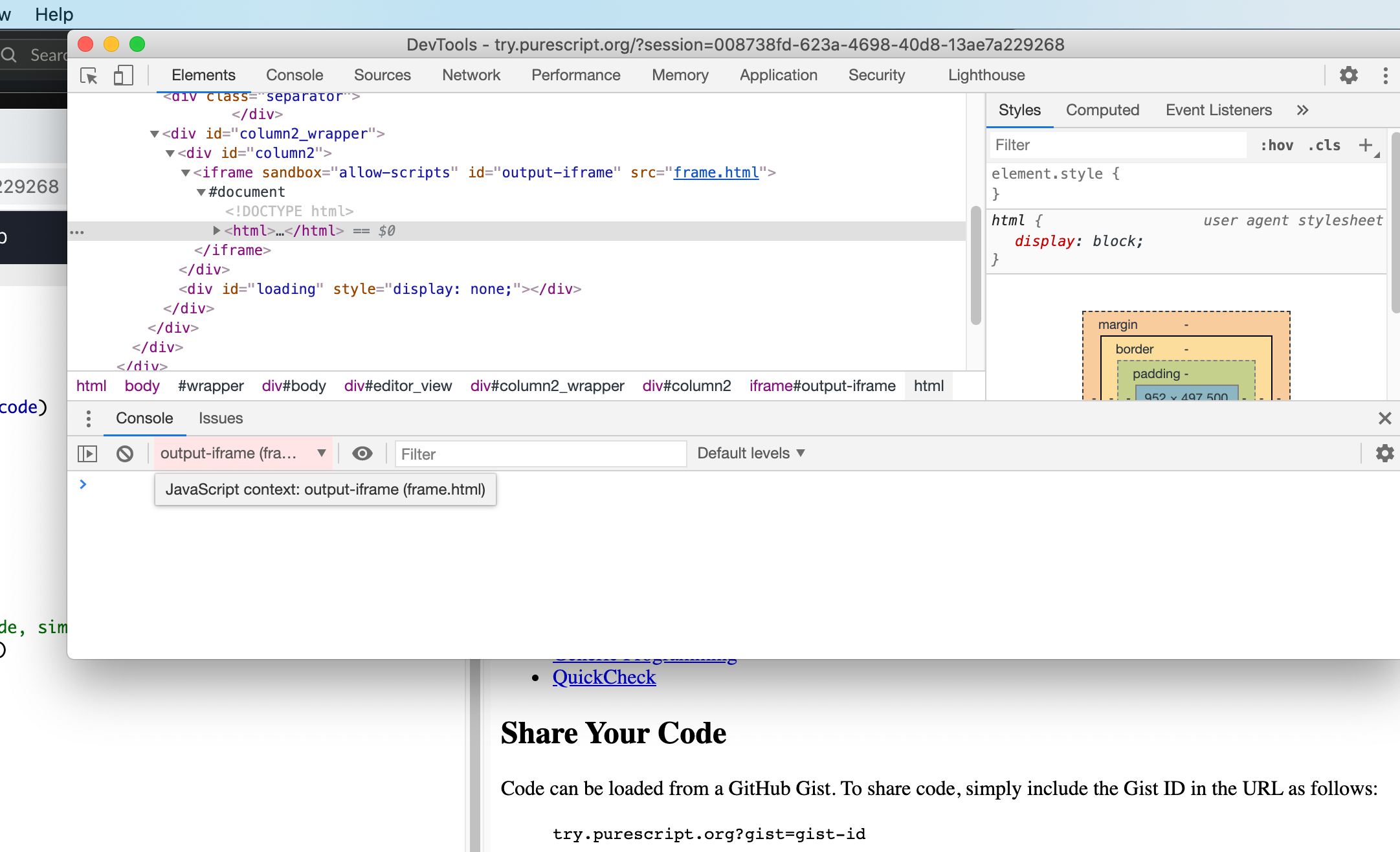Create a live expression eye icon
1400x852 pixels.
point(362,453)
